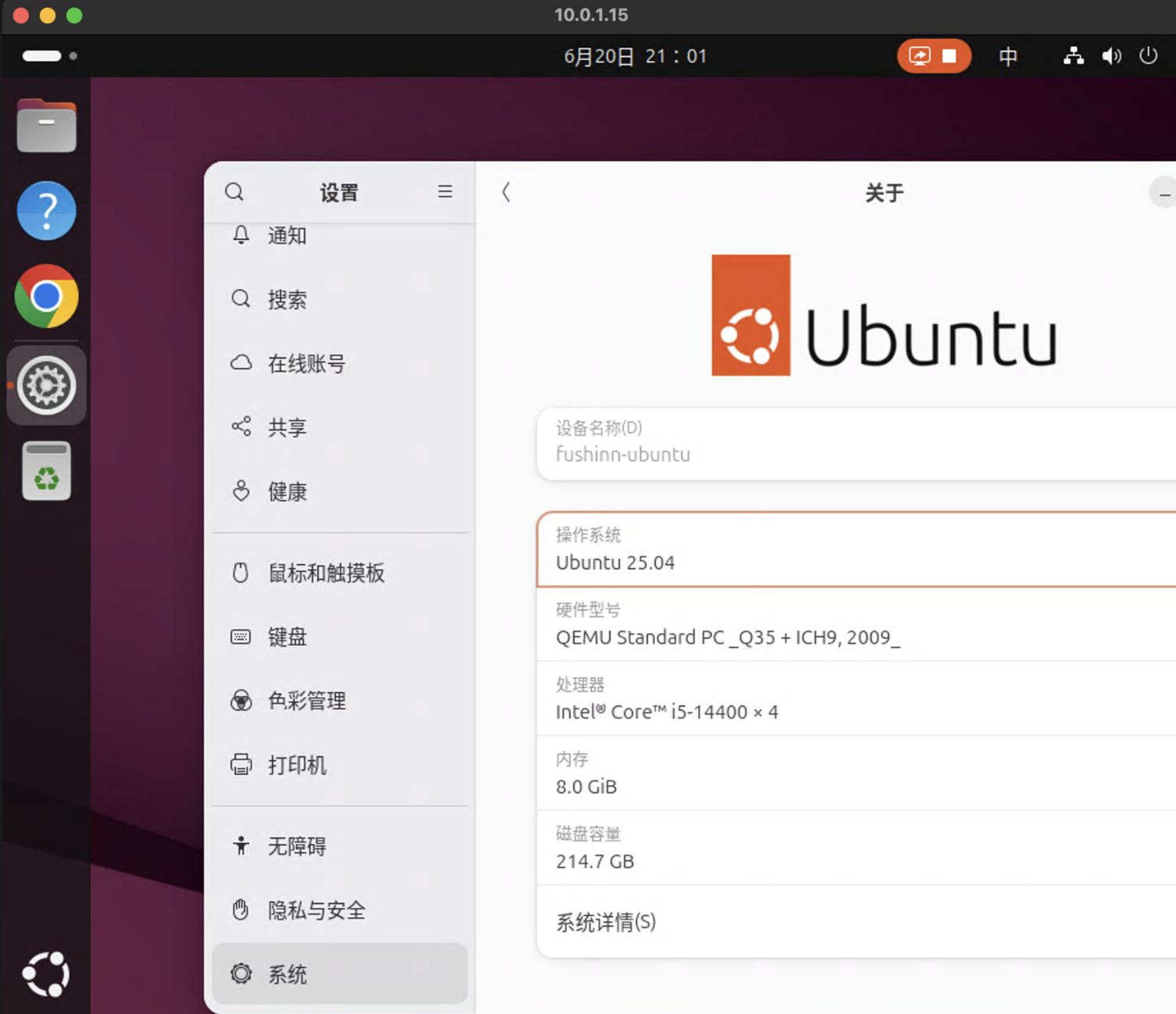Click the printer icon beside 打印机
The image size is (1176, 1014).
pos(241,764)
